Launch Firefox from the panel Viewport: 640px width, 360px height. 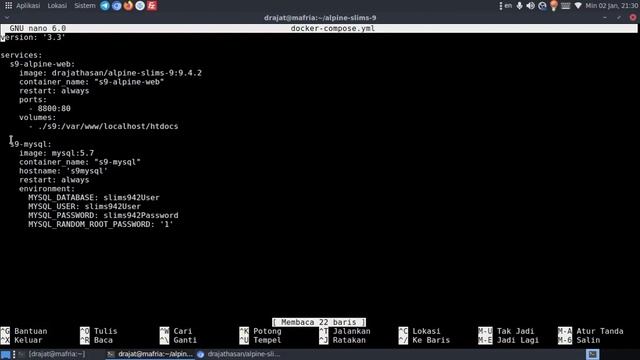click(128, 6)
